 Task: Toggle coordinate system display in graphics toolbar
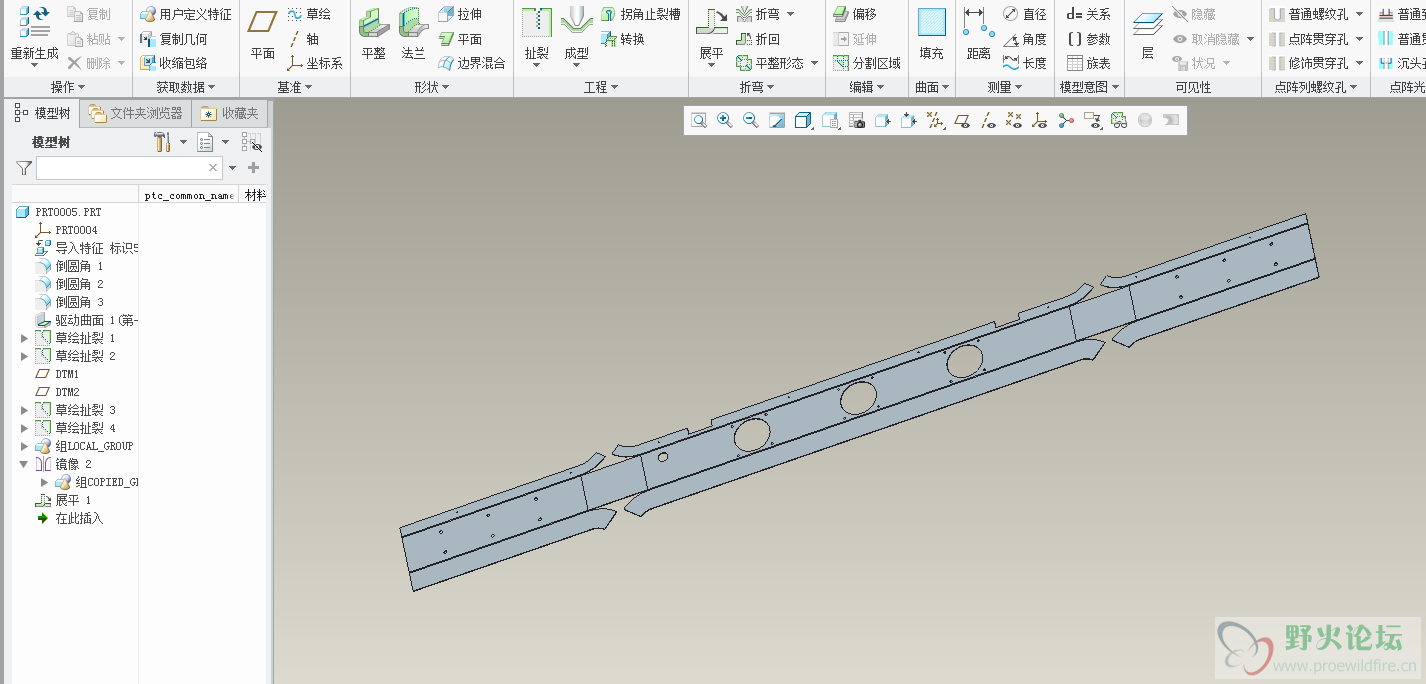1040,120
